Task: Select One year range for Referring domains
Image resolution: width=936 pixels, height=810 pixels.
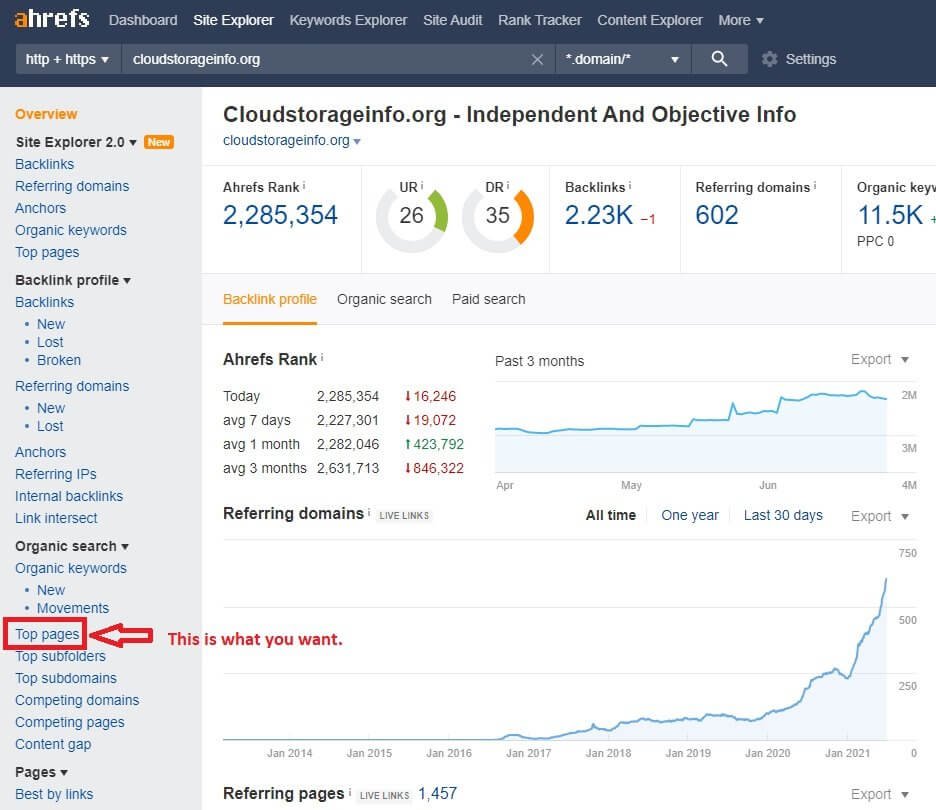Action: click(x=689, y=515)
